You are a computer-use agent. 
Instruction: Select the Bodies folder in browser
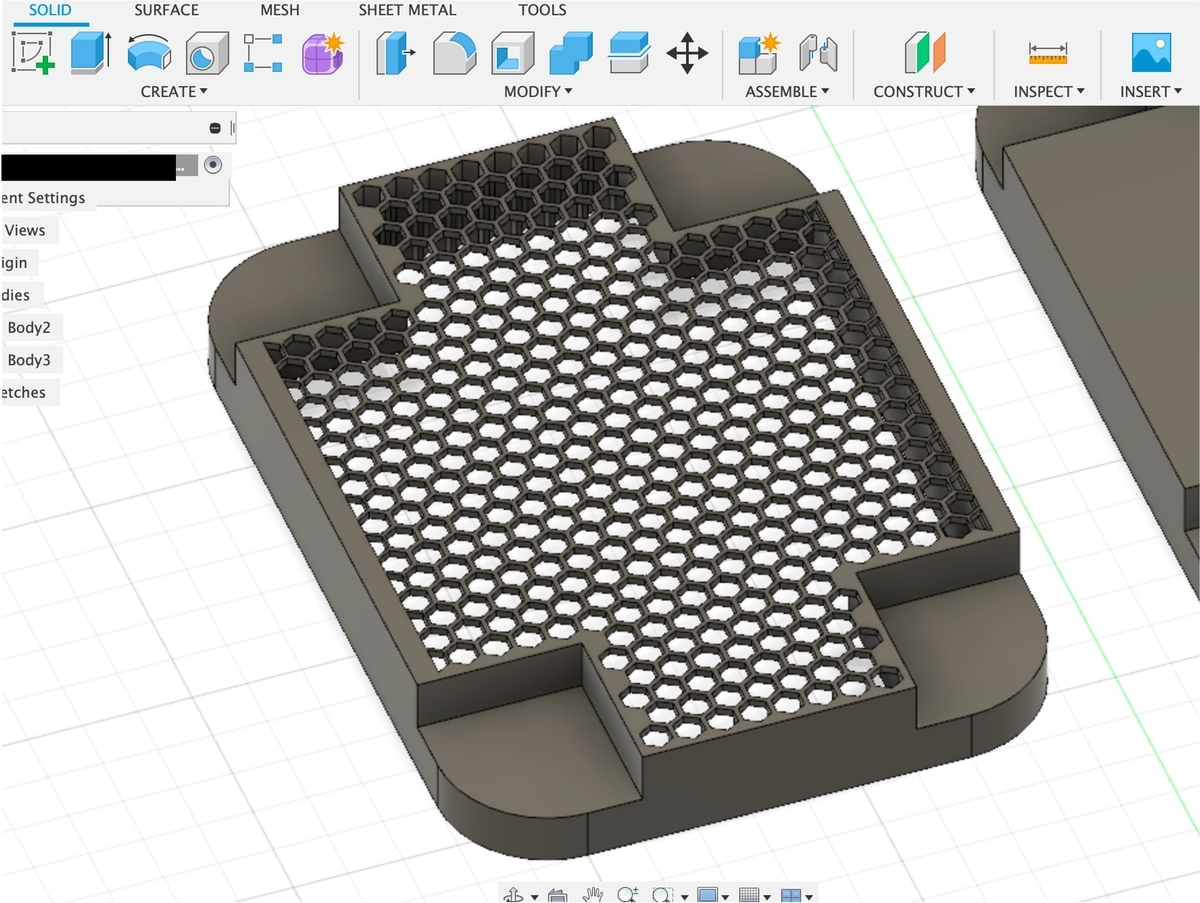click(x=16, y=295)
